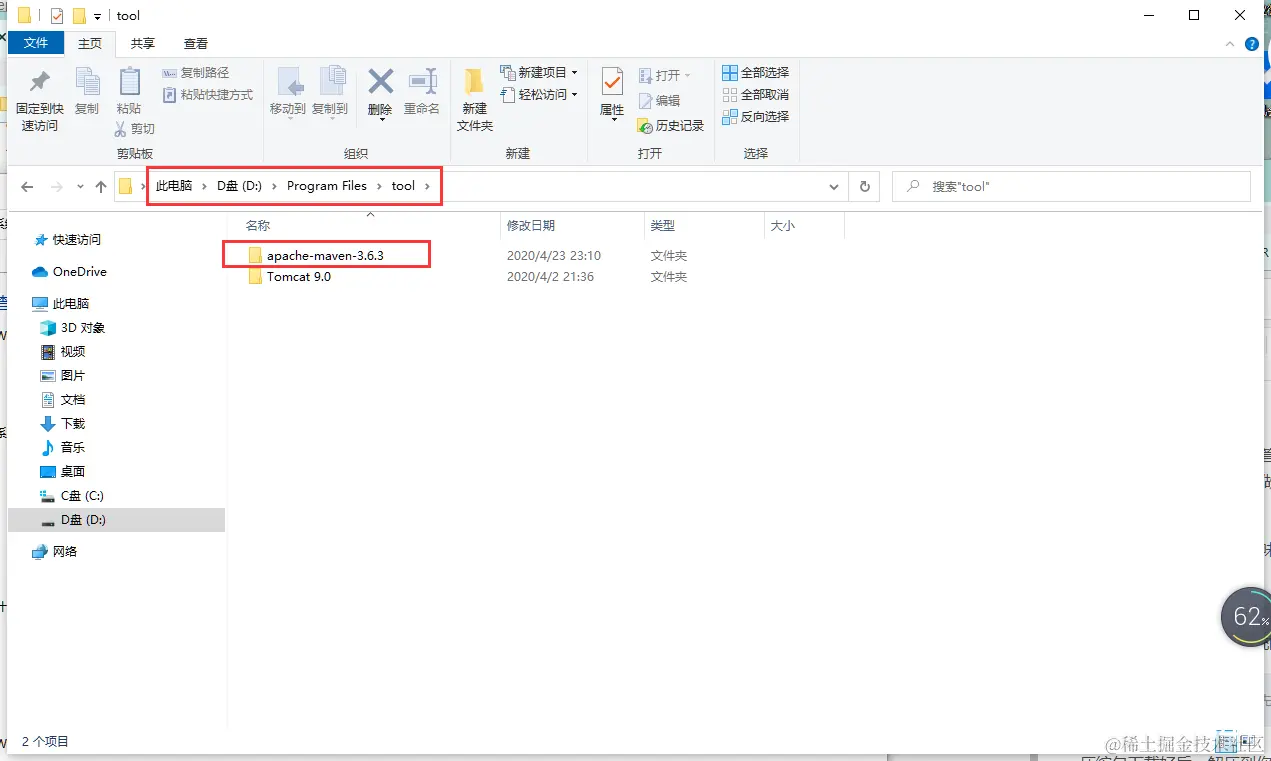Refresh the folder view
Screen dimensions: 1271x761
coord(863,186)
